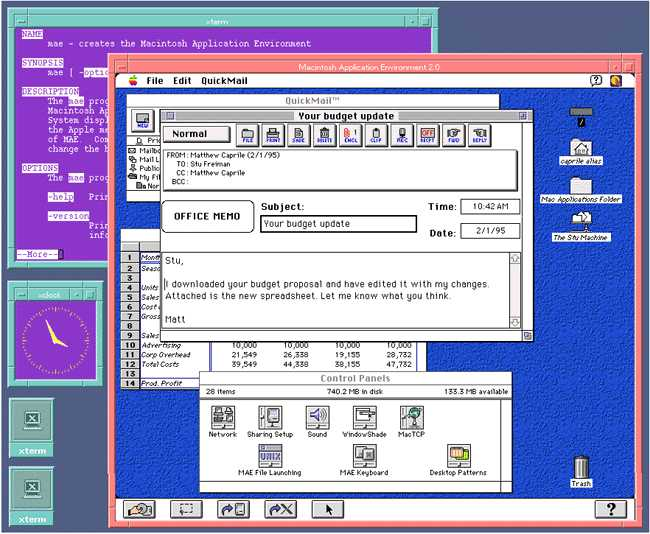Click the -help option in xterm text

pyautogui.click(x=61, y=197)
